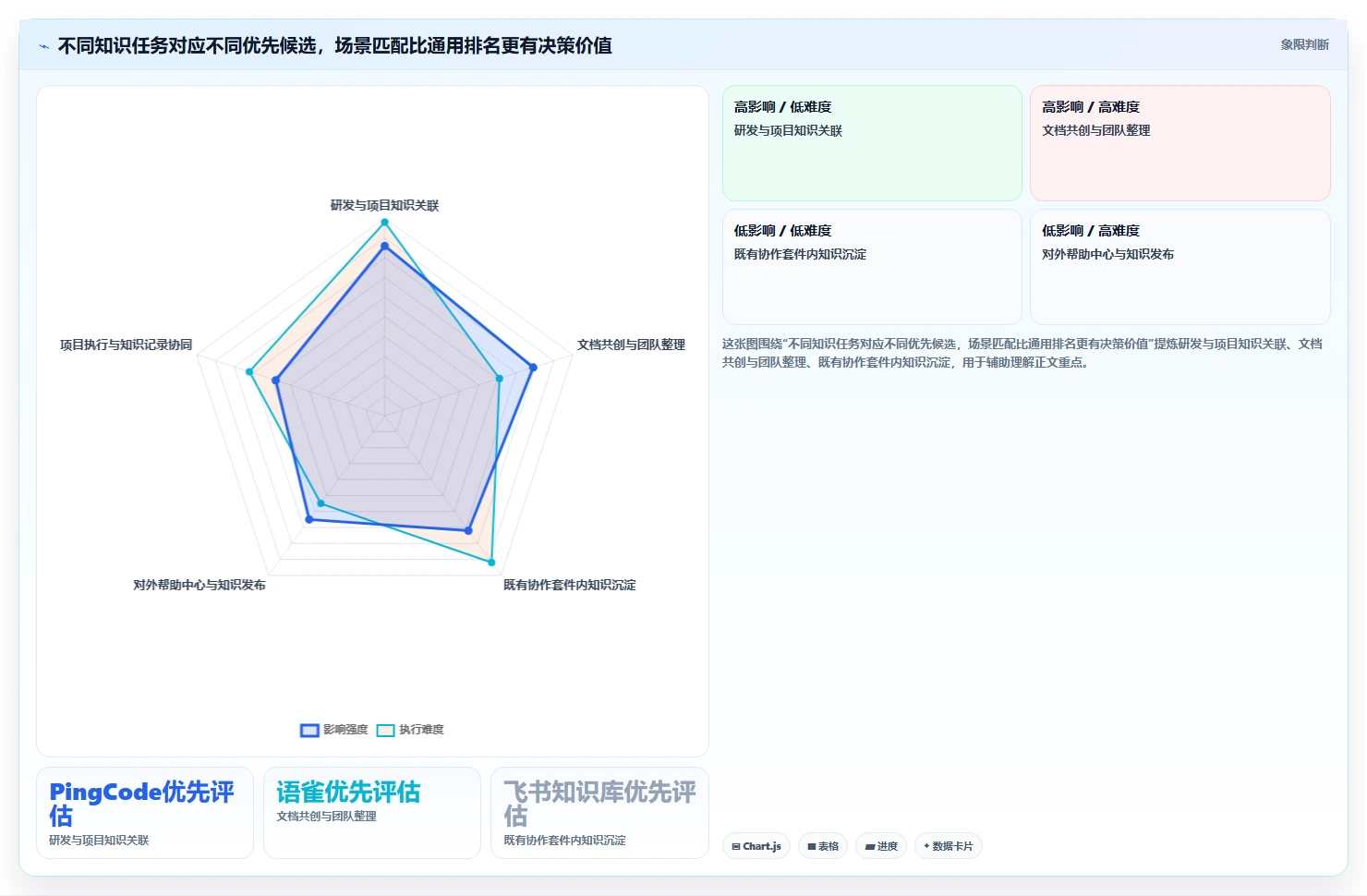Click the blue data point at 文档共创与团队整理
The width and height of the screenshot is (1367, 896).
533,368
